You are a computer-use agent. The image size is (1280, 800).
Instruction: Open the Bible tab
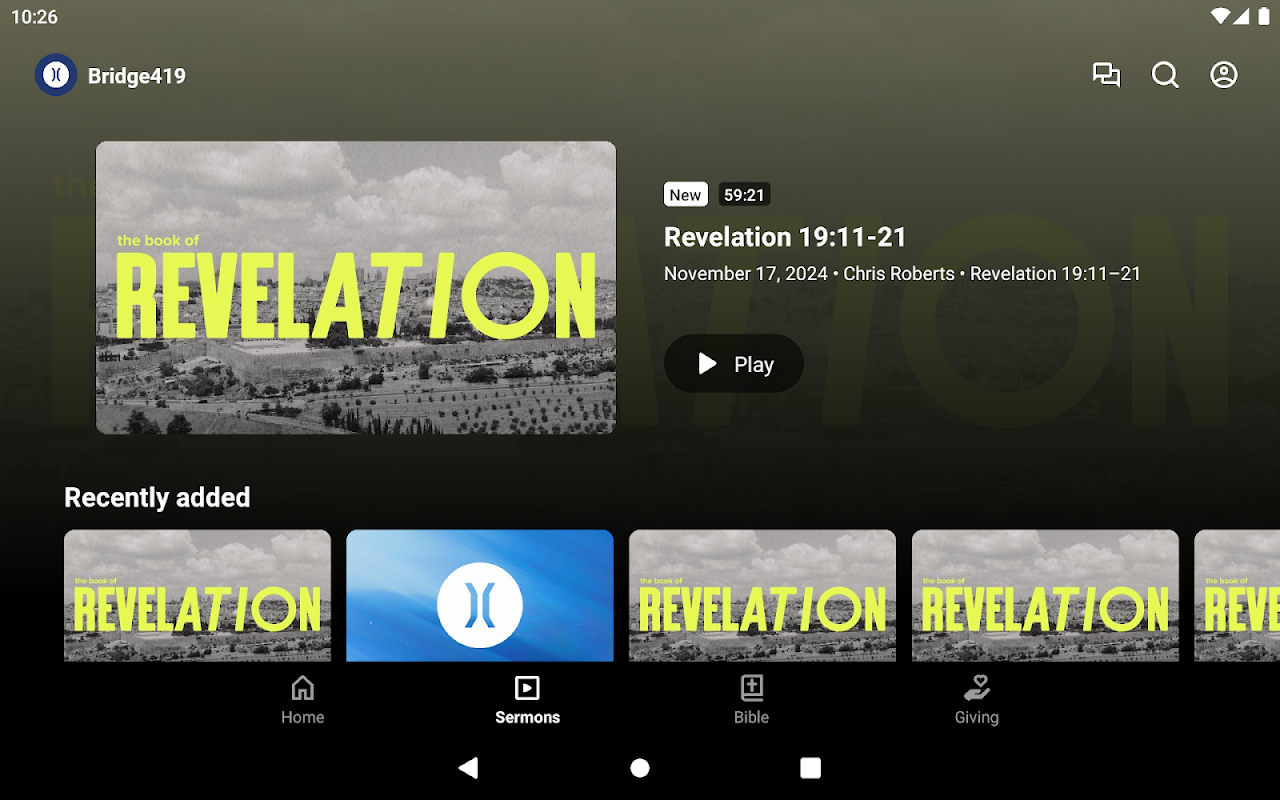(751, 700)
